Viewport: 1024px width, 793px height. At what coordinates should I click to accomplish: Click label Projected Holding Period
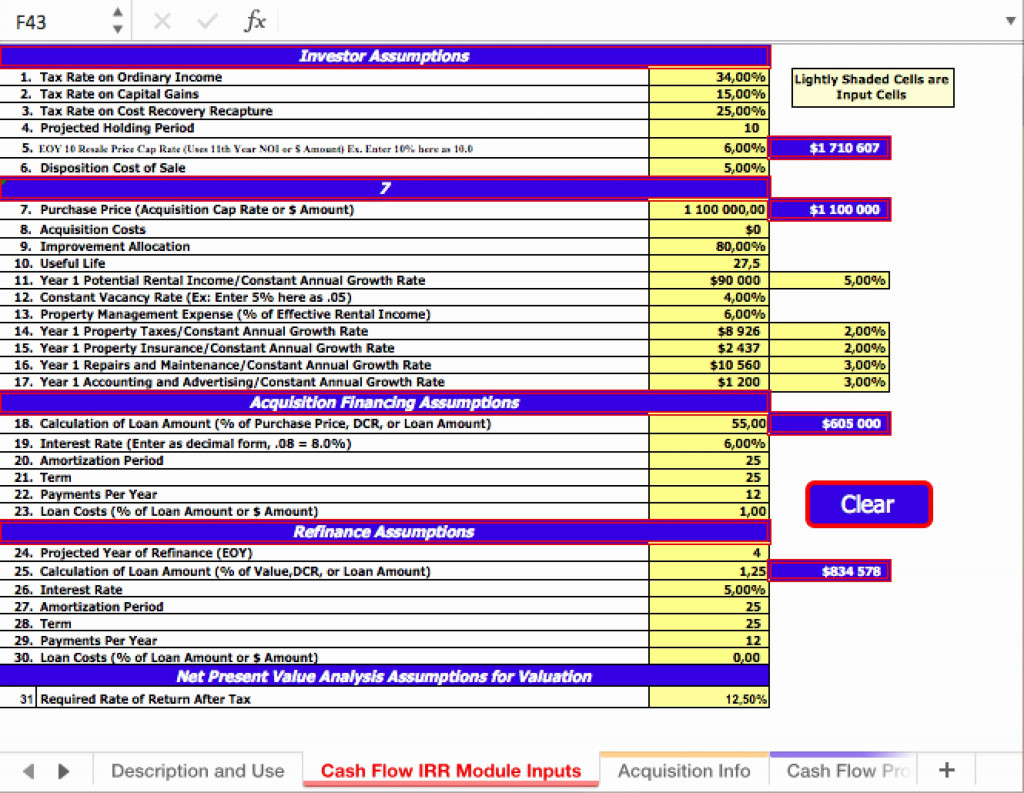[117, 128]
